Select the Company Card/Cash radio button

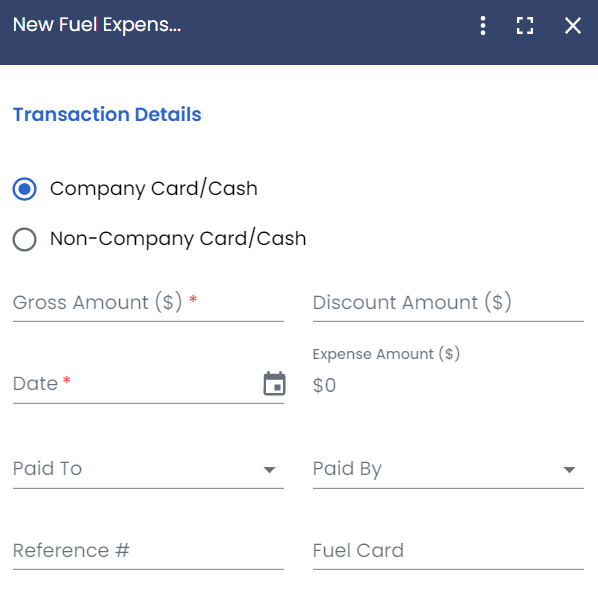24,189
